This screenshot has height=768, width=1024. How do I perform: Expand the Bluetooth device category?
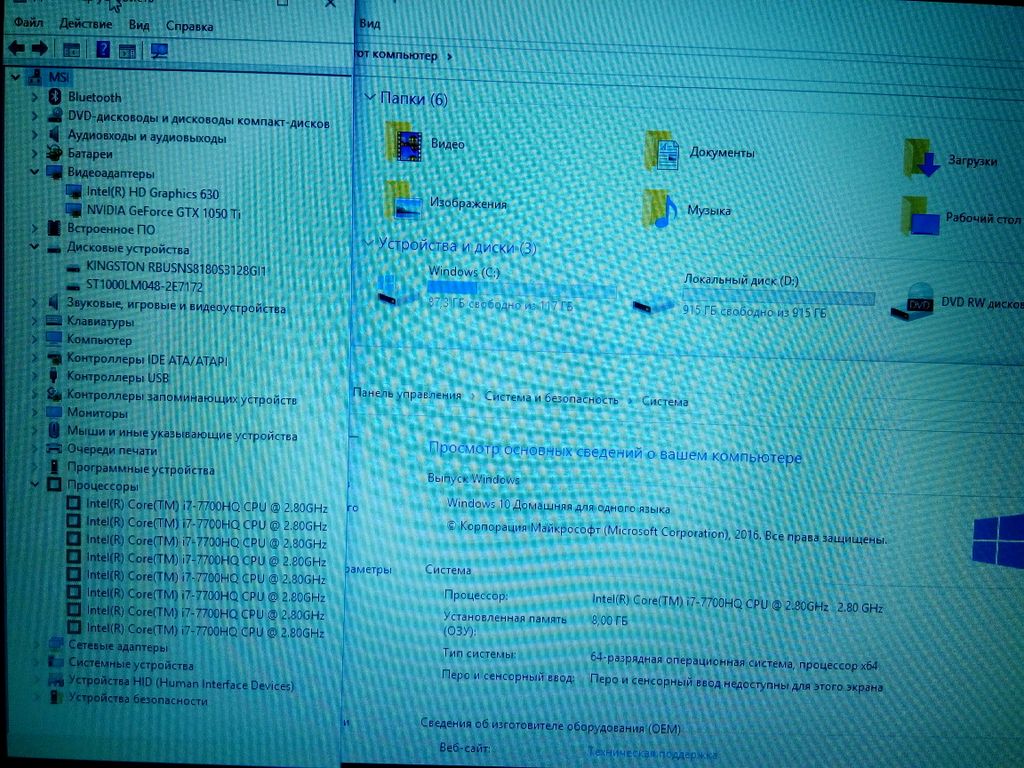click(x=35, y=97)
